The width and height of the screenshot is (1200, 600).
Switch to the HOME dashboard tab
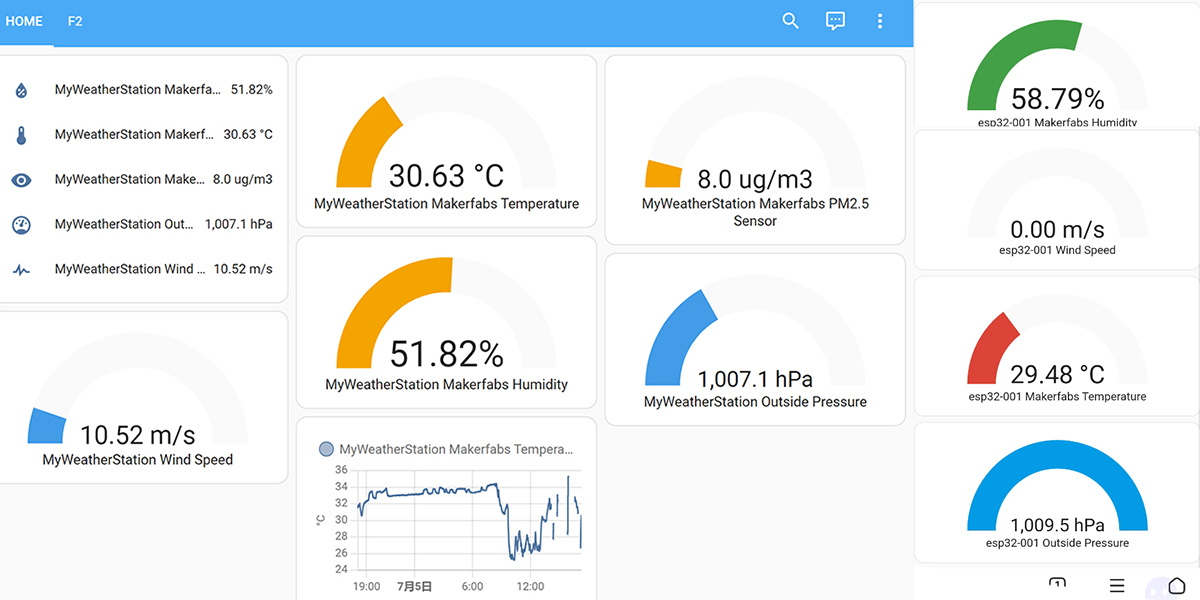(24, 21)
